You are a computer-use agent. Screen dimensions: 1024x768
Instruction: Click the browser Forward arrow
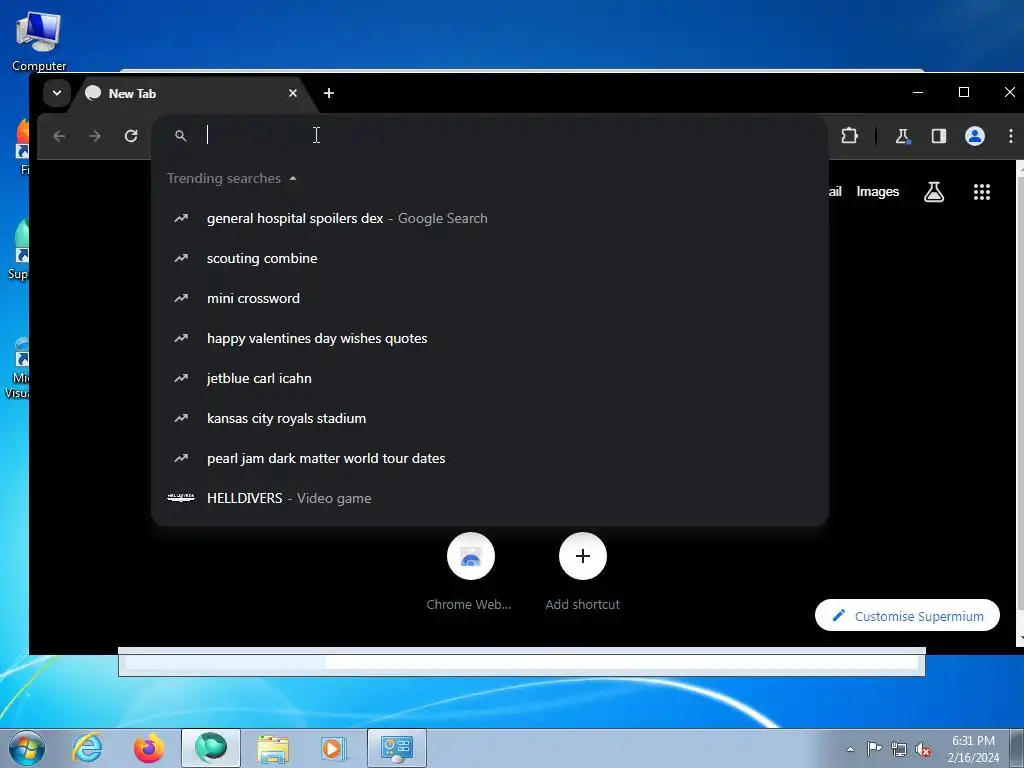[x=95, y=136]
